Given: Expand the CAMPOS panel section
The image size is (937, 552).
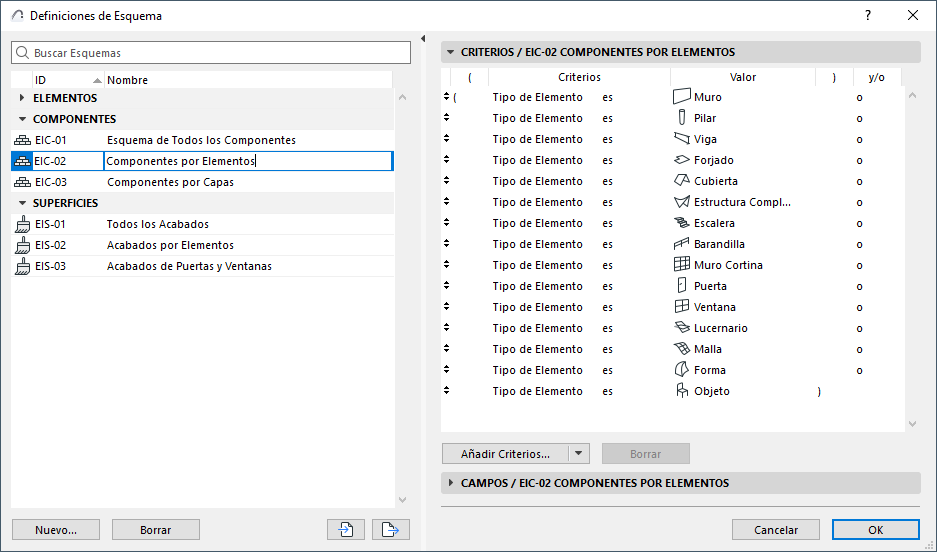Looking at the screenshot, I should (450, 483).
